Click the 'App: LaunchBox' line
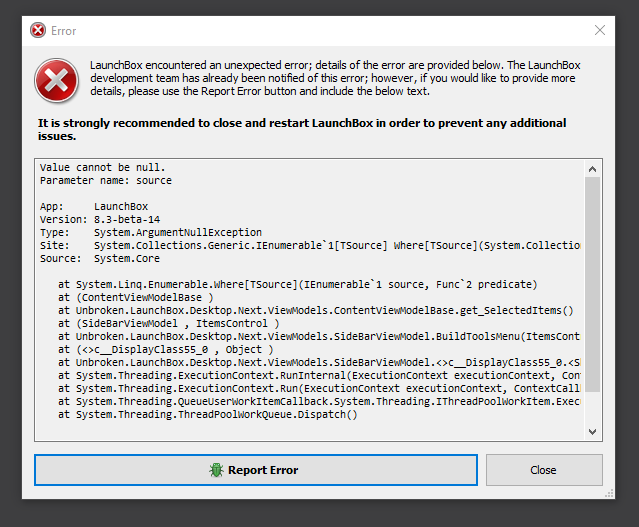The width and height of the screenshot is (639, 527). click(x=94, y=206)
